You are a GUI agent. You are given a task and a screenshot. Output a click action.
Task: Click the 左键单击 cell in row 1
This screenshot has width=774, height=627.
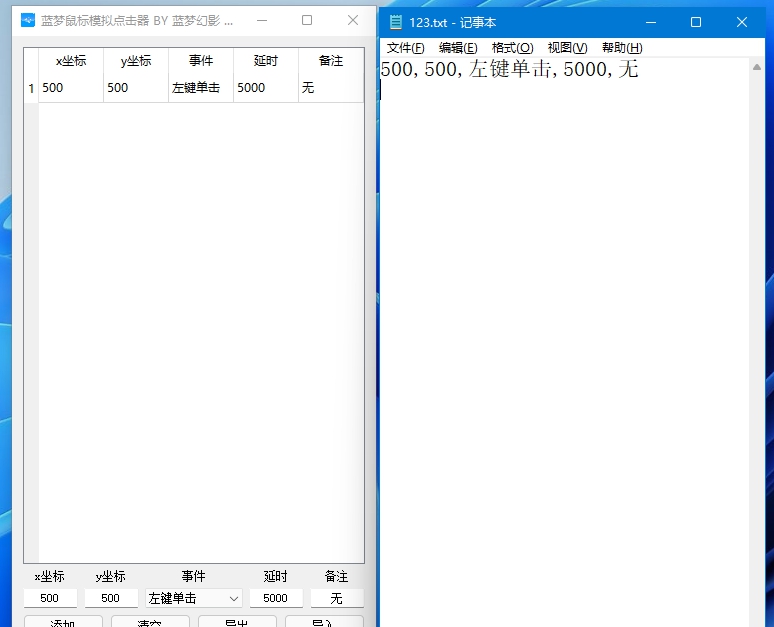pos(201,88)
